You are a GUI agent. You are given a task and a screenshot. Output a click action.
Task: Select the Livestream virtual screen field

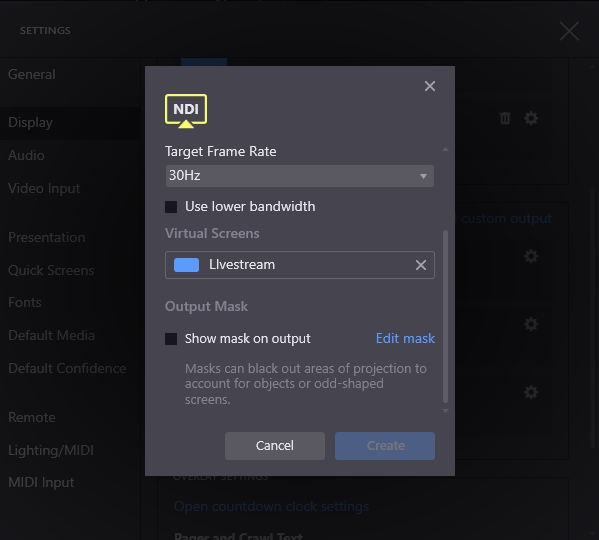(x=300, y=265)
